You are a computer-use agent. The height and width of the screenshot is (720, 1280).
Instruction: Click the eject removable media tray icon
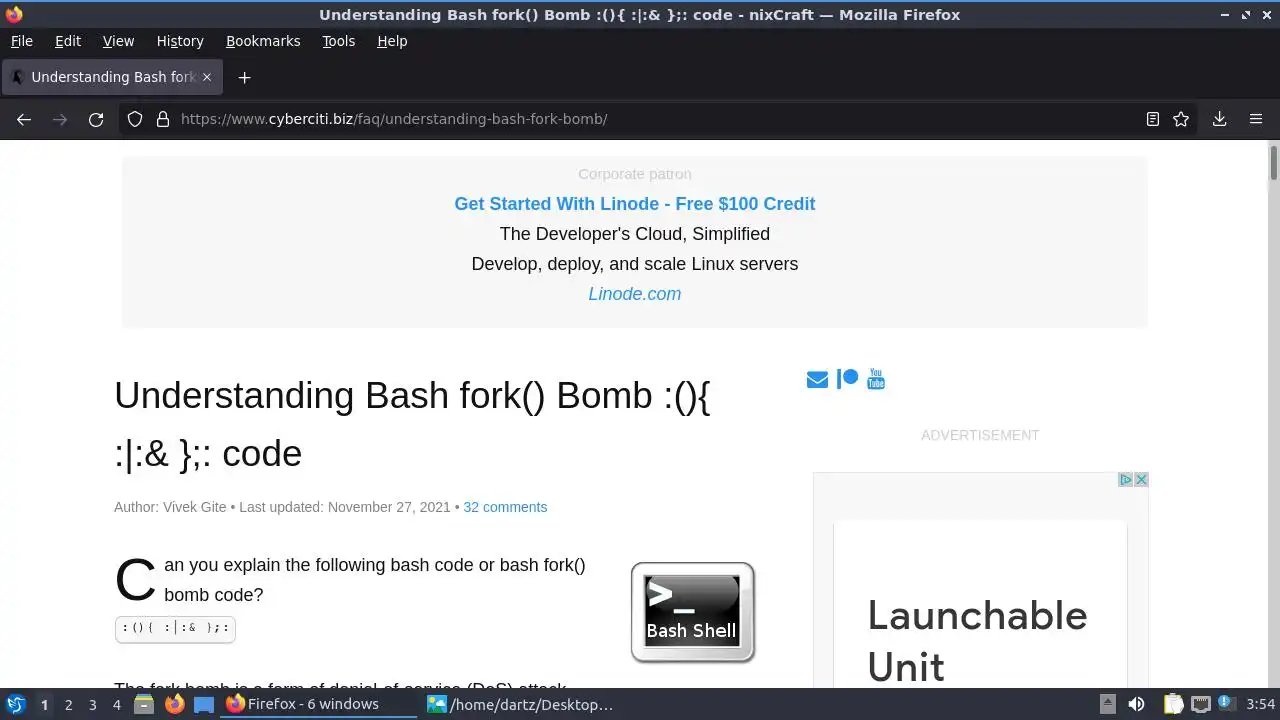click(1108, 704)
